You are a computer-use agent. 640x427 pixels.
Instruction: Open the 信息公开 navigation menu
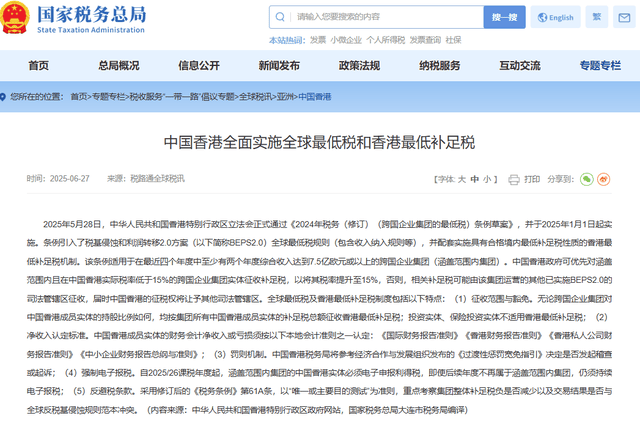pos(199,65)
